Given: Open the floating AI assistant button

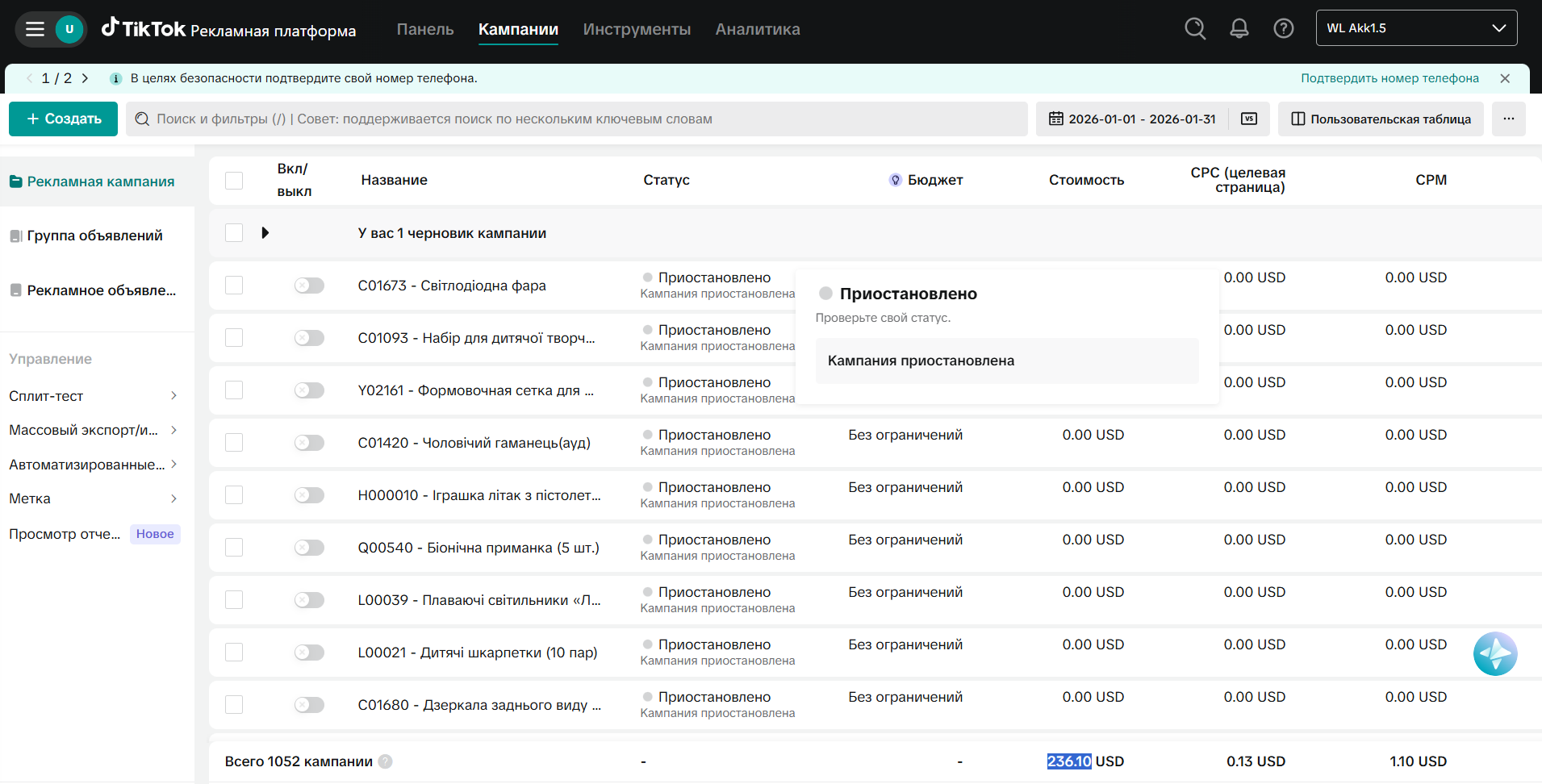Looking at the screenshot, I should (1494, 653).
